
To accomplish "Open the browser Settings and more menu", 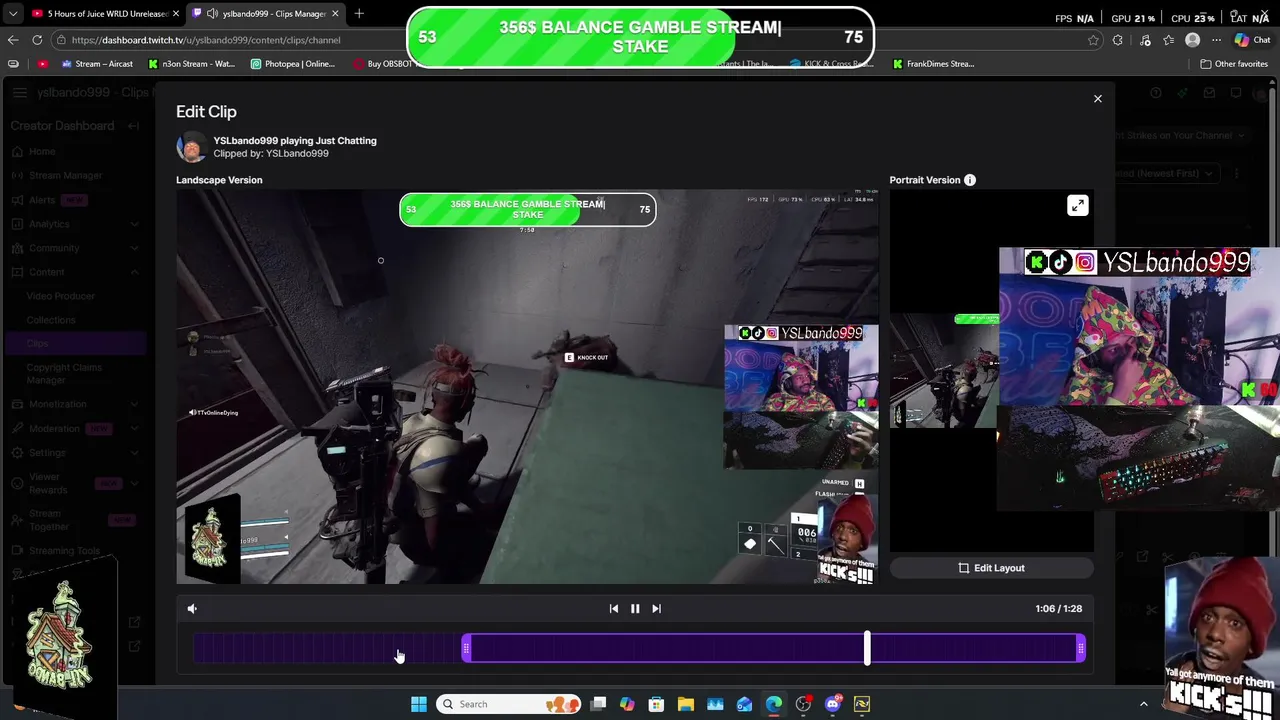I will (1216, 40).
